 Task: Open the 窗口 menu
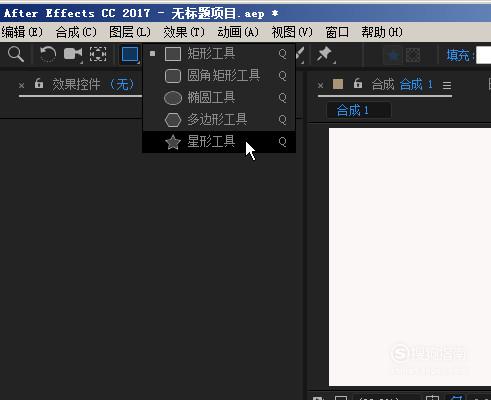point(337,32)
